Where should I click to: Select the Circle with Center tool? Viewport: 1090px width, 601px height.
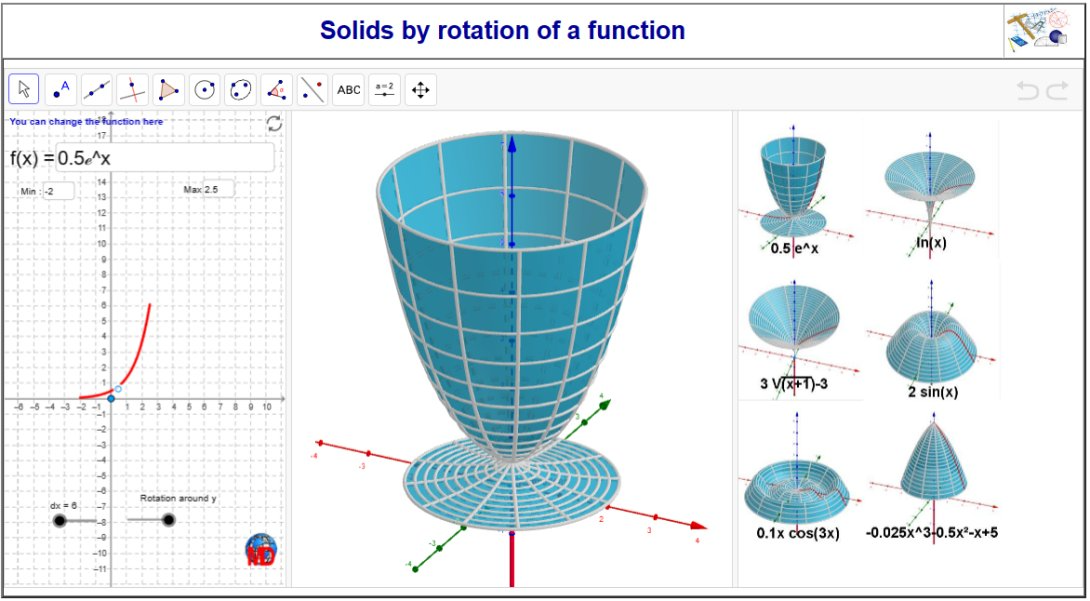[203, 88]
